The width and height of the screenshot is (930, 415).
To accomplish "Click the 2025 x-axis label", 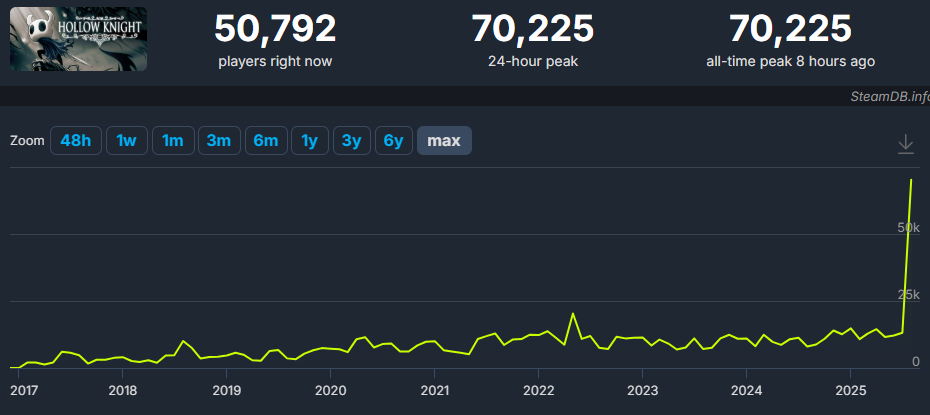I will coord(851,391).
